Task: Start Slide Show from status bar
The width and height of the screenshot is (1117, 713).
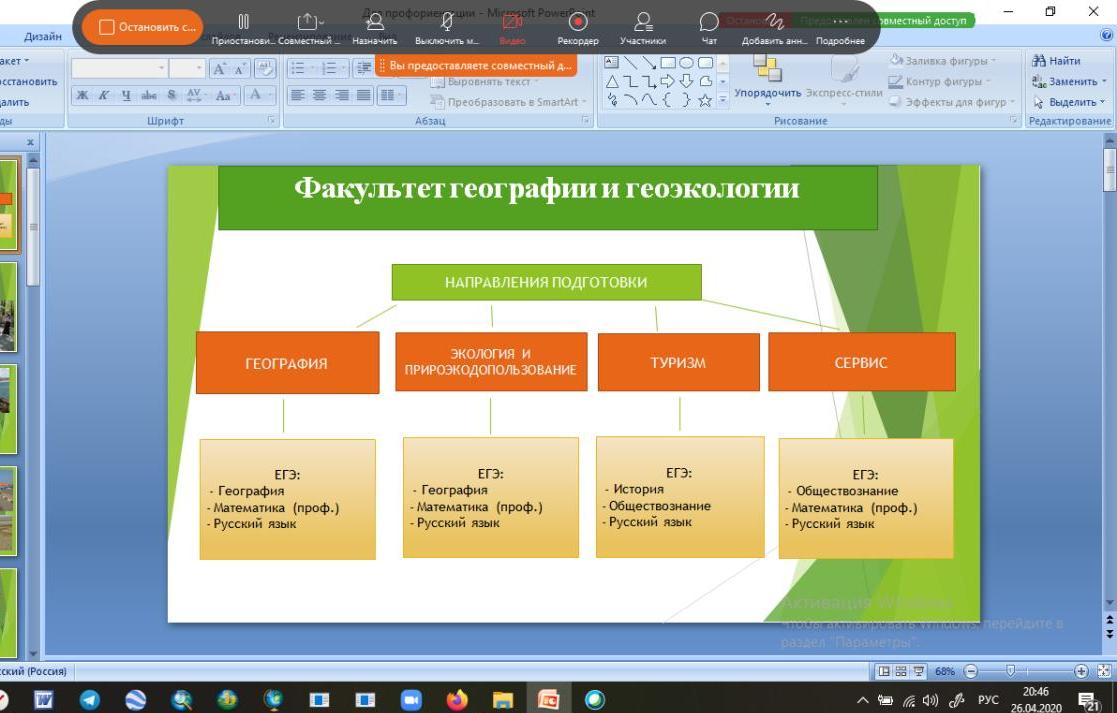Action: (x=919, y=671)
